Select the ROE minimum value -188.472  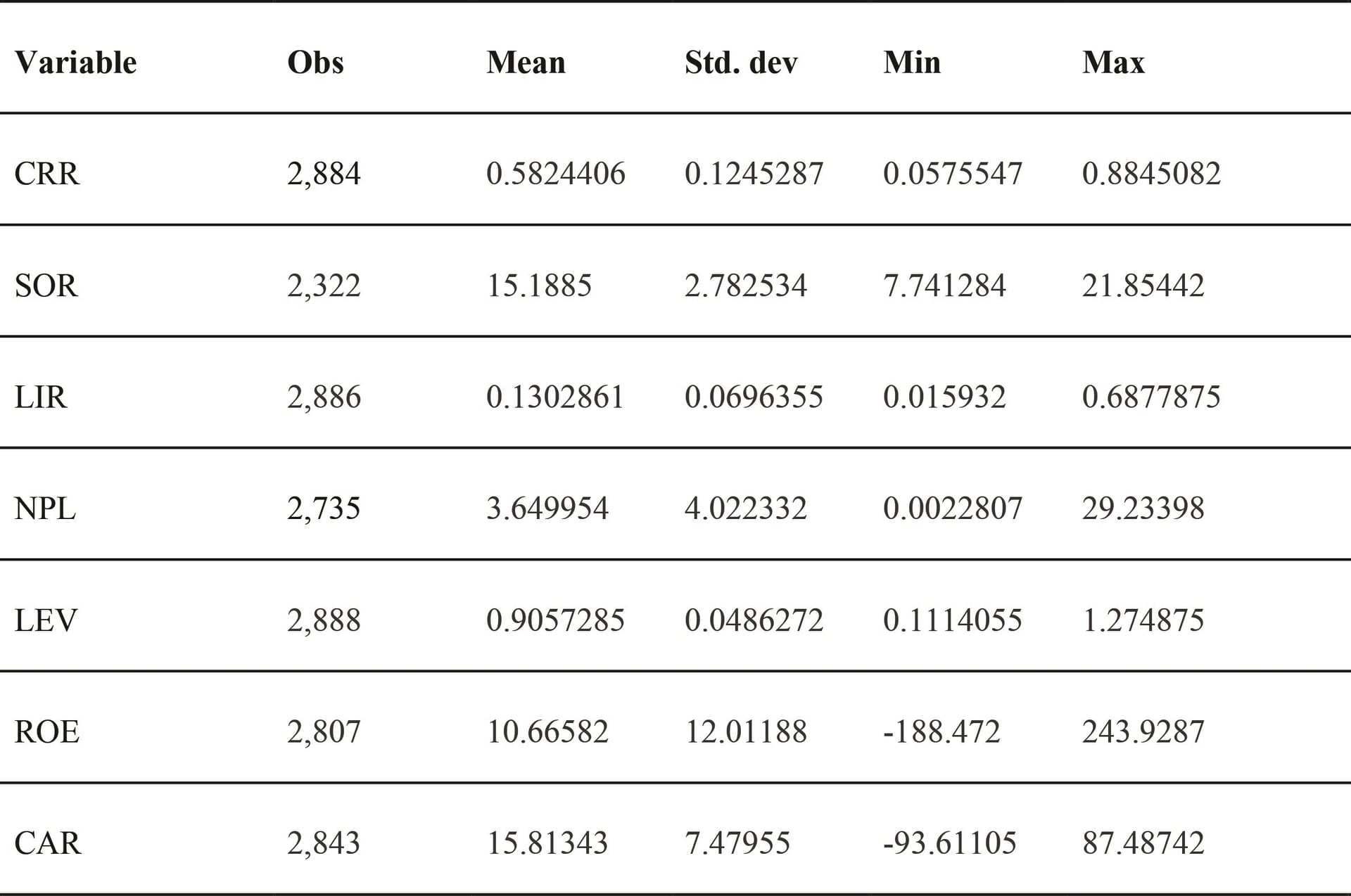[x=941, y=732]
